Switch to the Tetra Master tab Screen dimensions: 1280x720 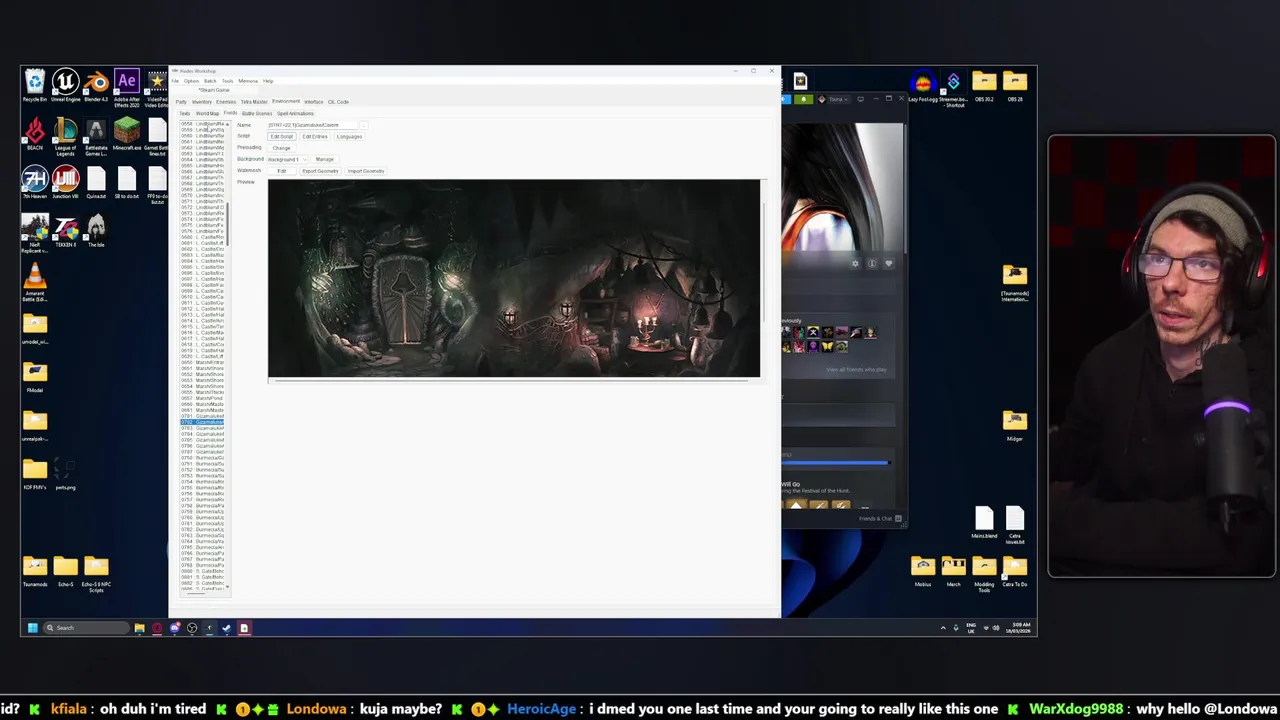click(254, 102)
